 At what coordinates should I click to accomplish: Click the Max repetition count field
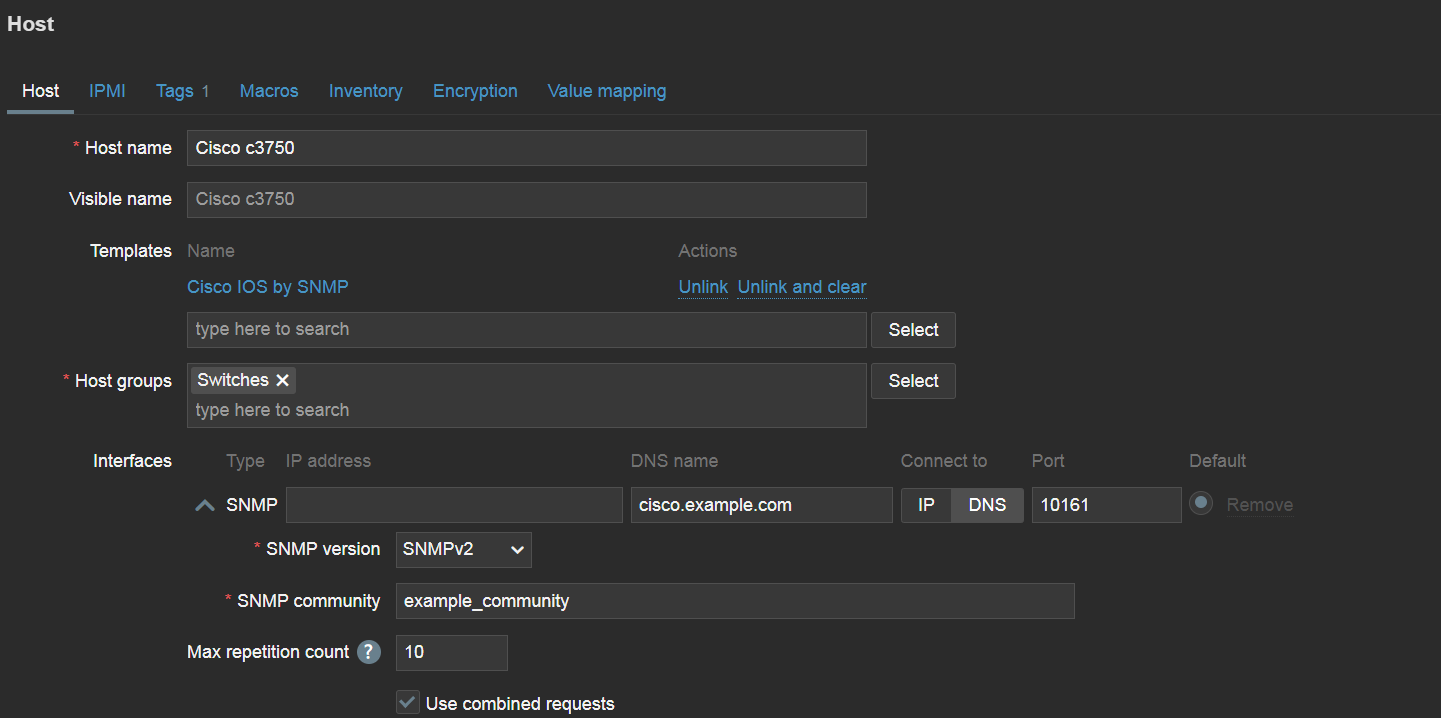pos(452,652)
